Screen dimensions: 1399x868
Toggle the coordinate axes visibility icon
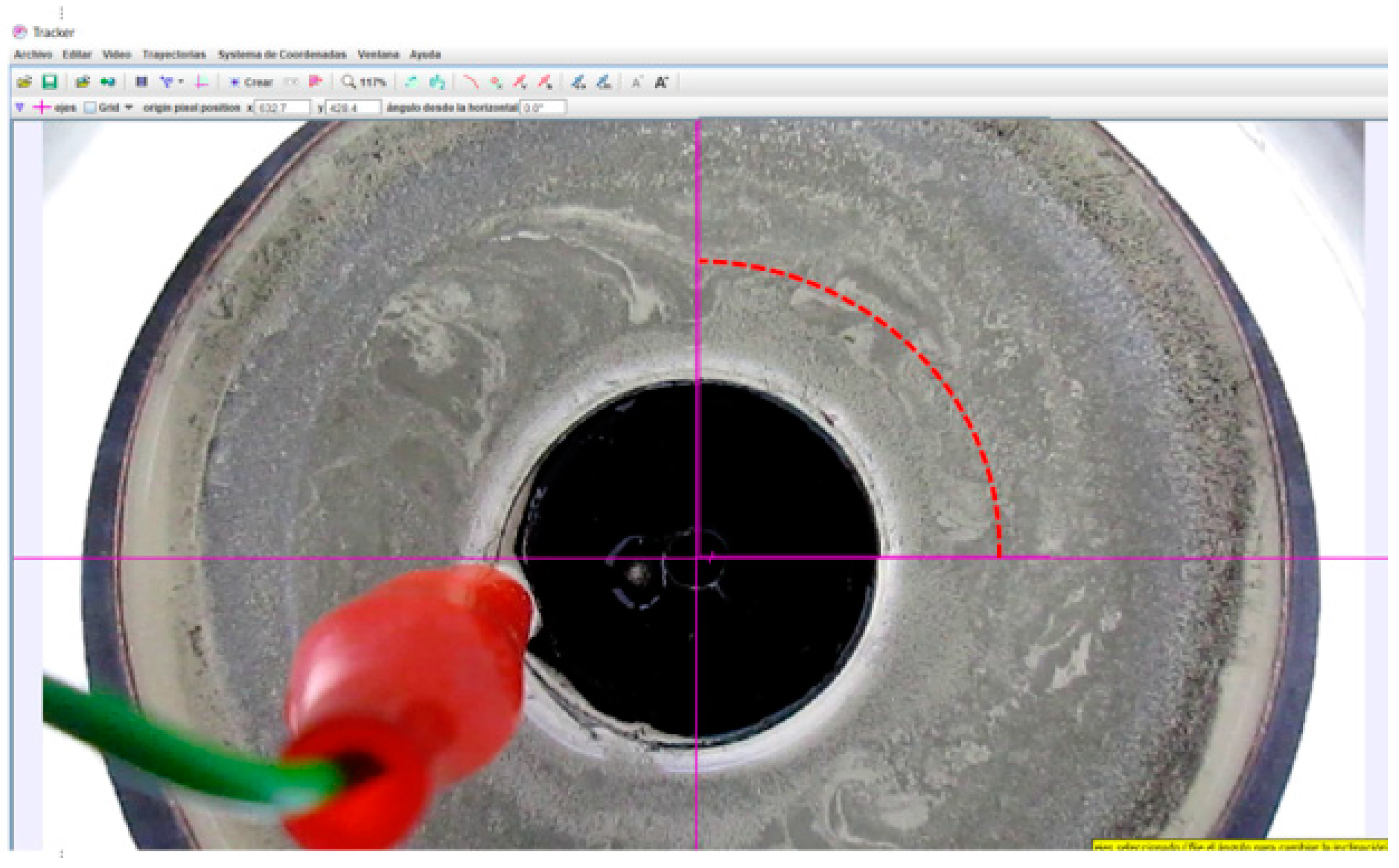pyautogui.click(x=201, y=82)
